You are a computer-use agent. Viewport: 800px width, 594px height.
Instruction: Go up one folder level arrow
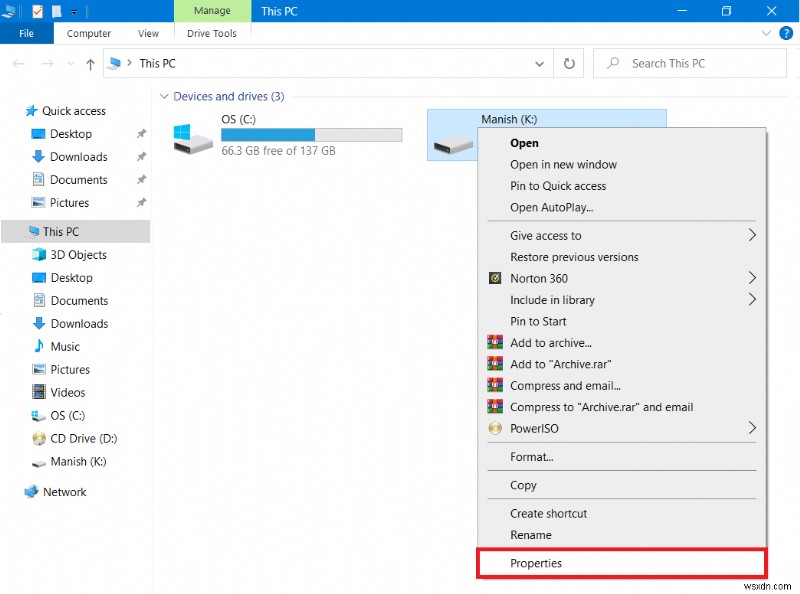[90, 64]
